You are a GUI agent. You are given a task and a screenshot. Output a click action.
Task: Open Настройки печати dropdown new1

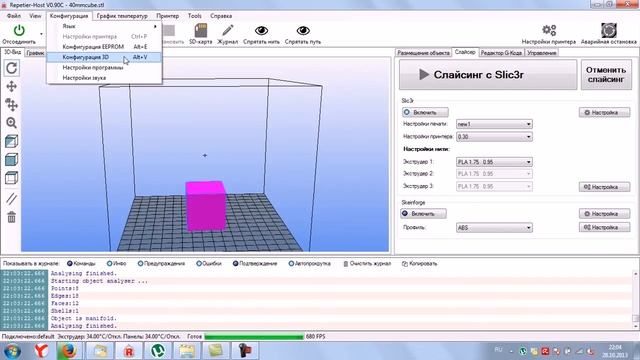pos(494,124)
